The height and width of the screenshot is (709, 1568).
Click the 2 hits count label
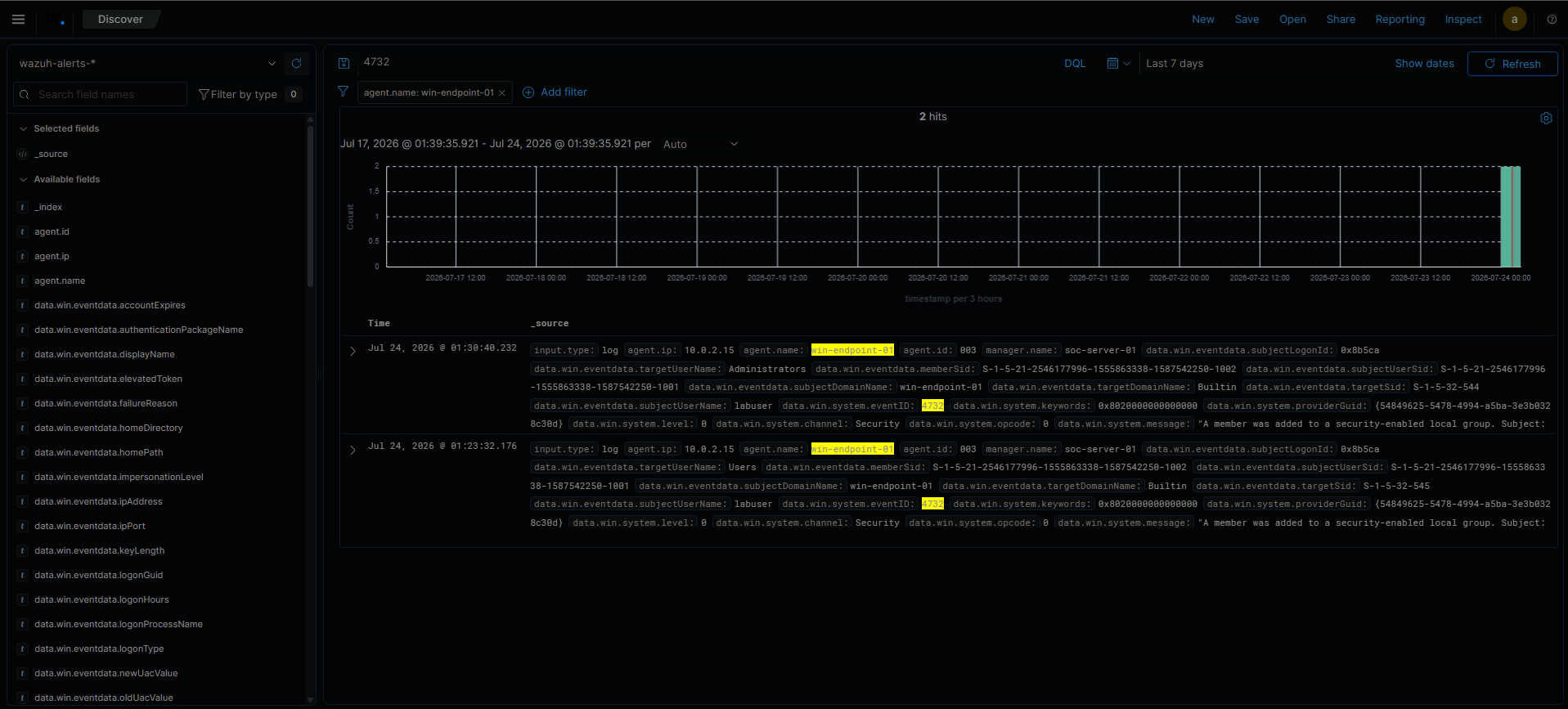tap(932, 117)
